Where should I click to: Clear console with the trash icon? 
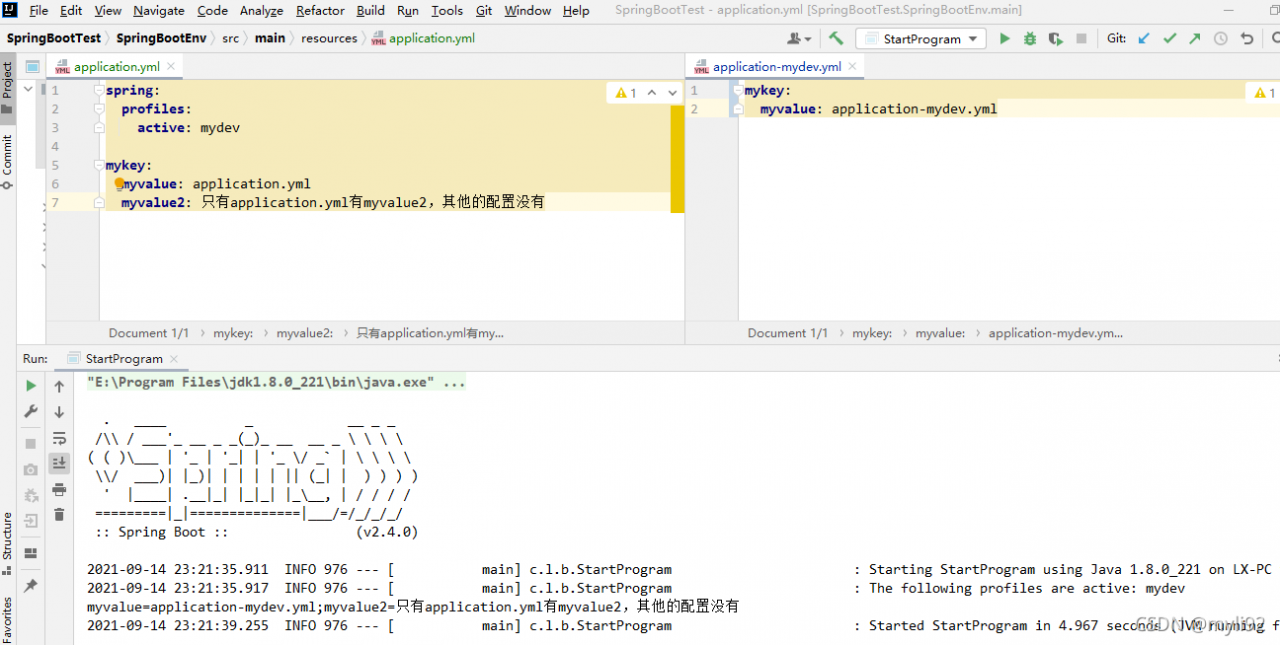(59, 514)
